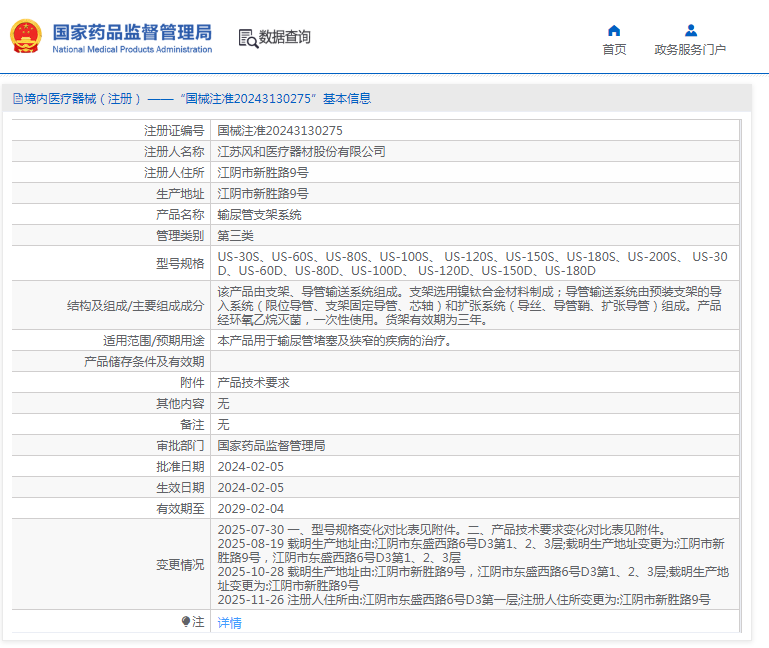
Task: Click intended use text 本产品用于输尿管堵塞
Action: click(x=334, y=340)
